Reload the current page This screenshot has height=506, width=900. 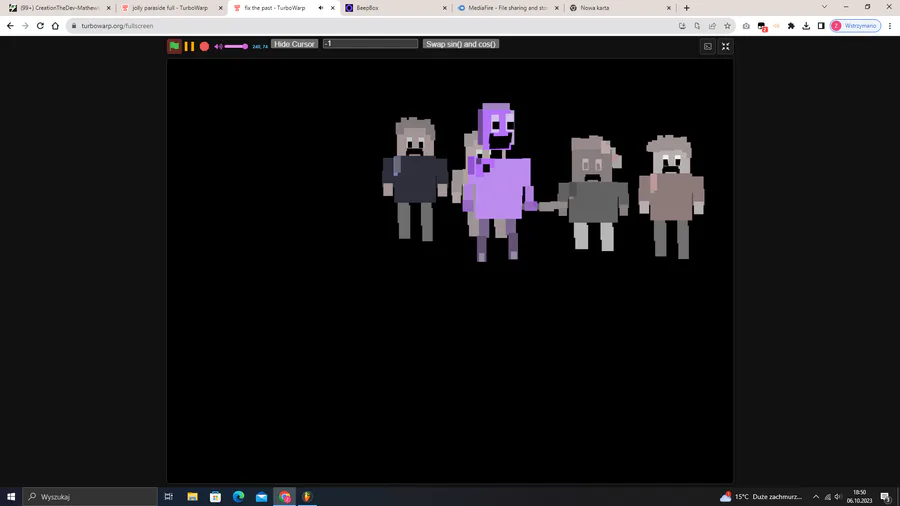[x=40, y=26]
